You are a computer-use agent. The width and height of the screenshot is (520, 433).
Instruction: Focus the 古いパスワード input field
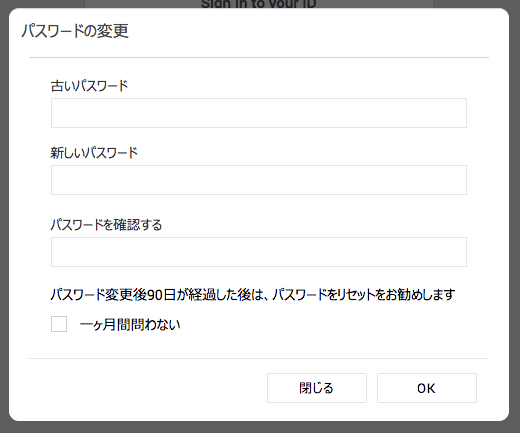259,113
